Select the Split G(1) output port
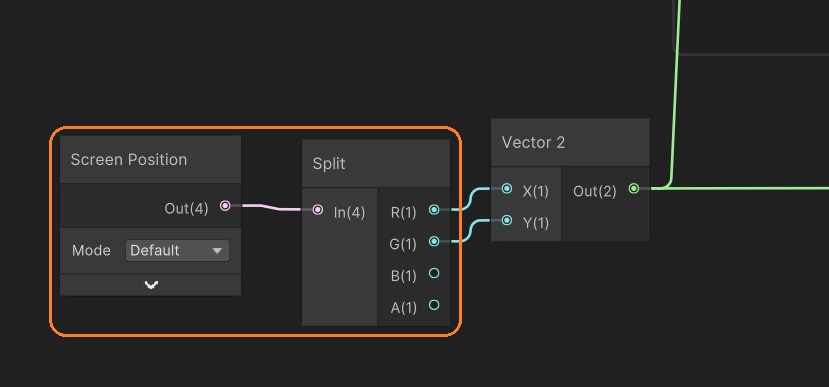 click(x=434, y=242)
